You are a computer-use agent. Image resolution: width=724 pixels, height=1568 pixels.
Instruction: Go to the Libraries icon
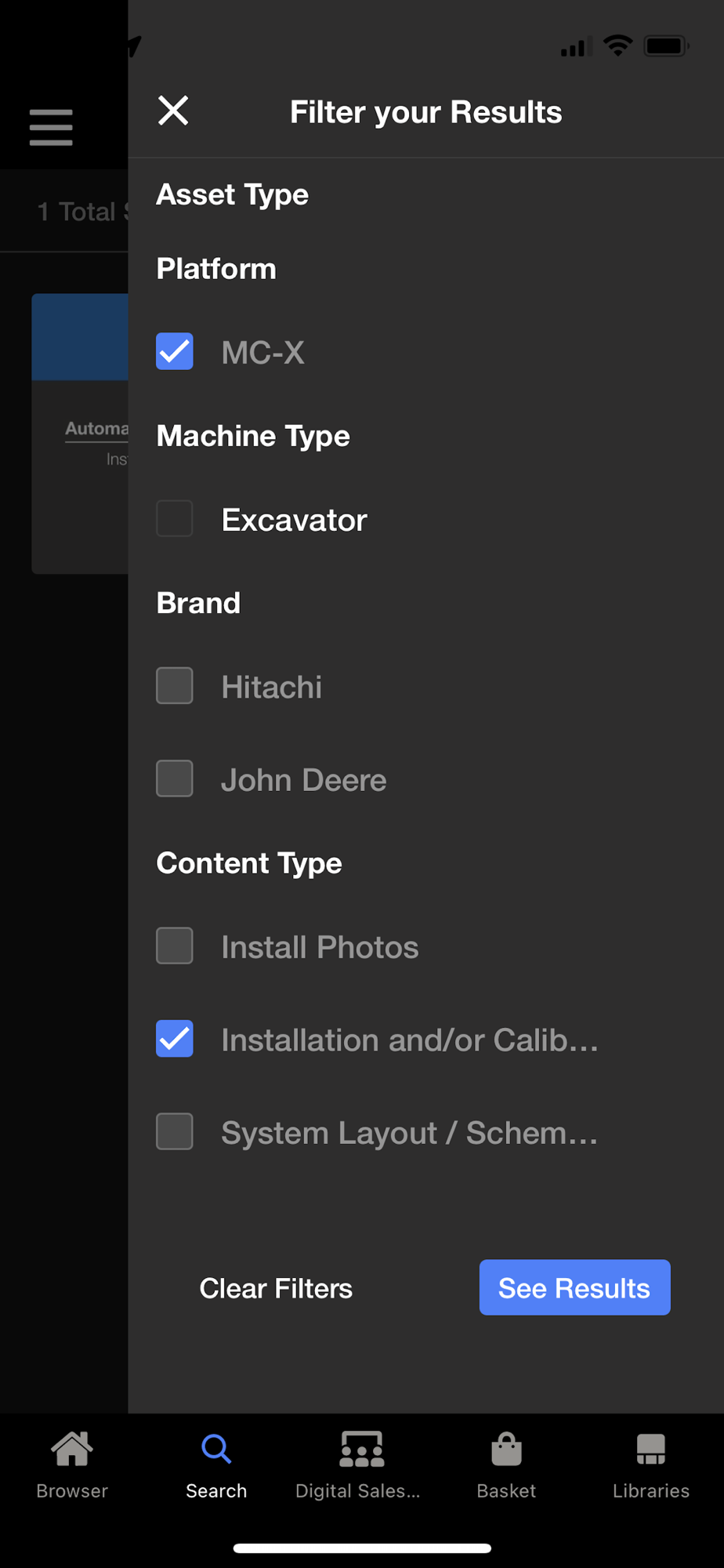[x=650, y=1450]
